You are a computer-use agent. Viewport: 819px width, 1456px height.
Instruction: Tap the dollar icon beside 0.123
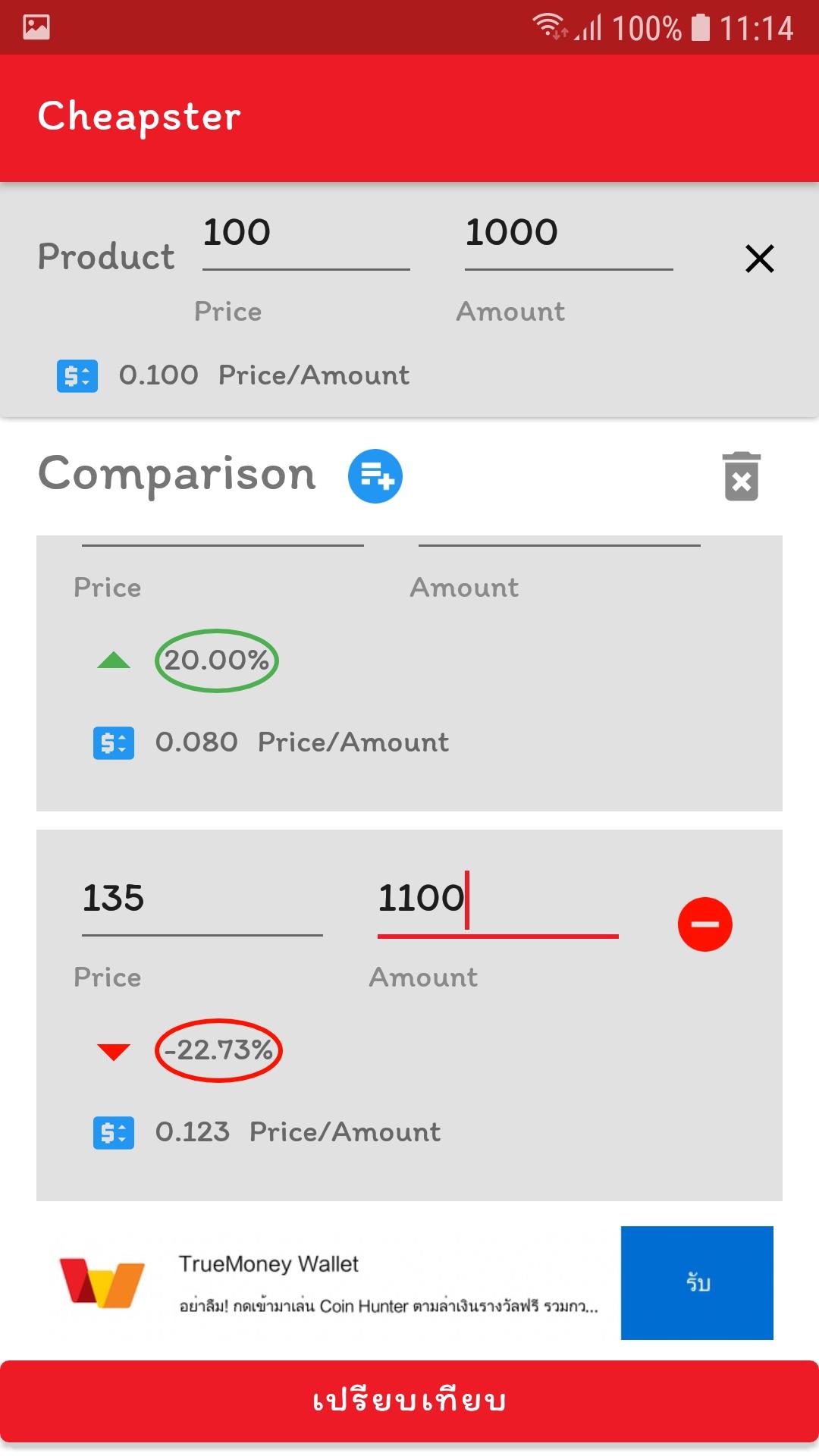[114, 1133]
